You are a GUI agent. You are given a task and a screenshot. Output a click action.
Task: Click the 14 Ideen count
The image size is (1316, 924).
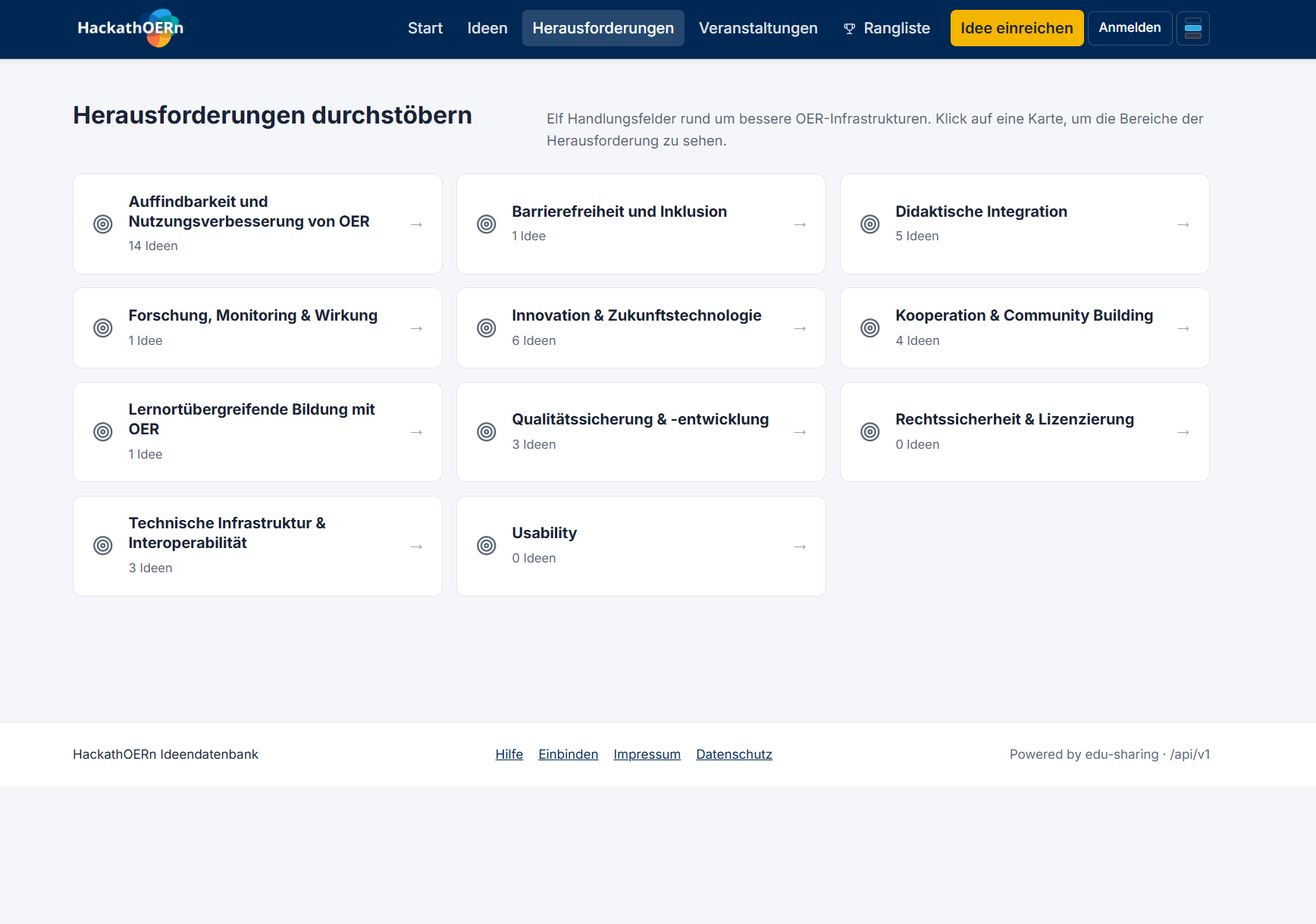(153, 246)
